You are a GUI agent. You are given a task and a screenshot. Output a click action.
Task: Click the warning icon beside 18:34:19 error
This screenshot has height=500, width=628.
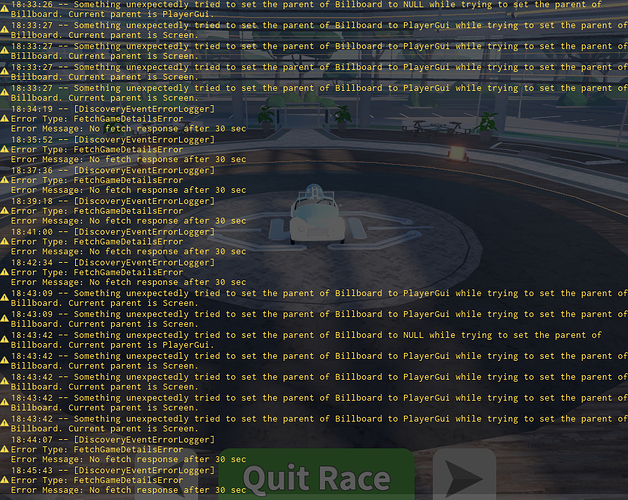(4, 119)
